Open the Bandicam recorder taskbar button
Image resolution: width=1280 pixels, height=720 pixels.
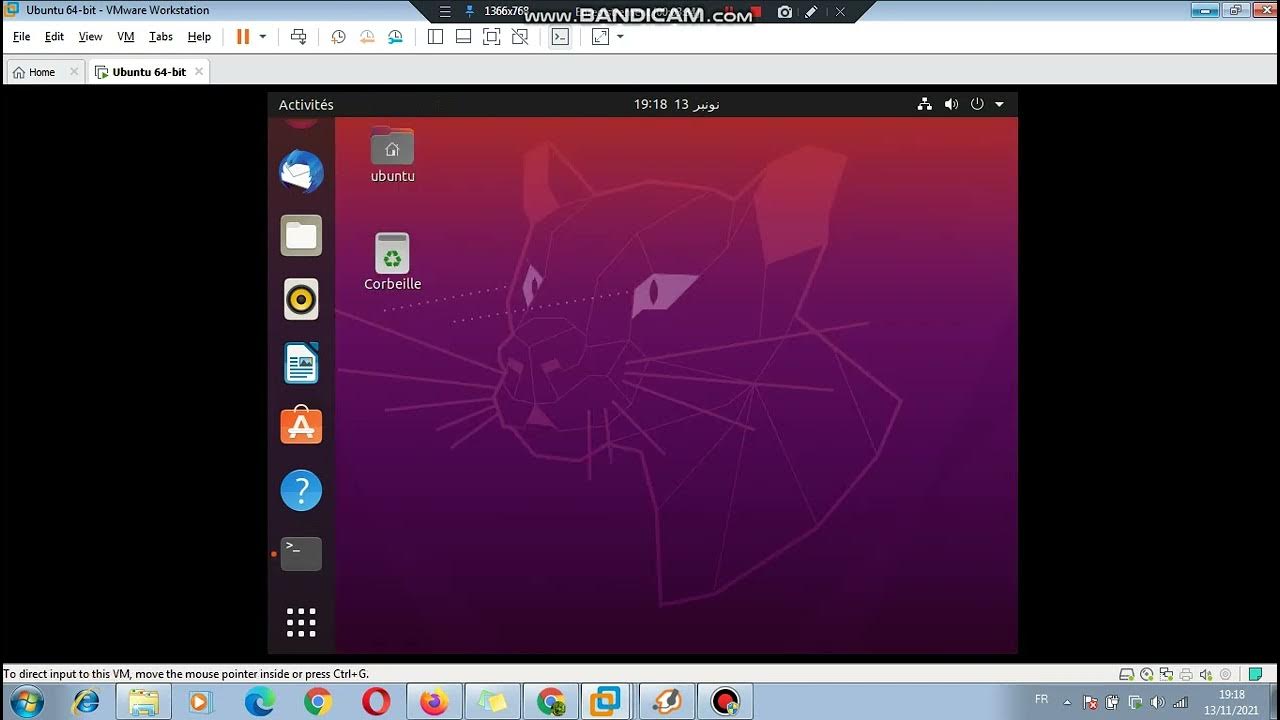(724, 702)
